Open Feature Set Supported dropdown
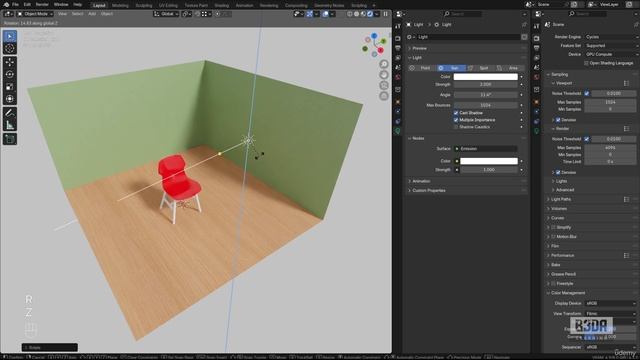Screen dimensions: 640x360 (x=611, y=46)
